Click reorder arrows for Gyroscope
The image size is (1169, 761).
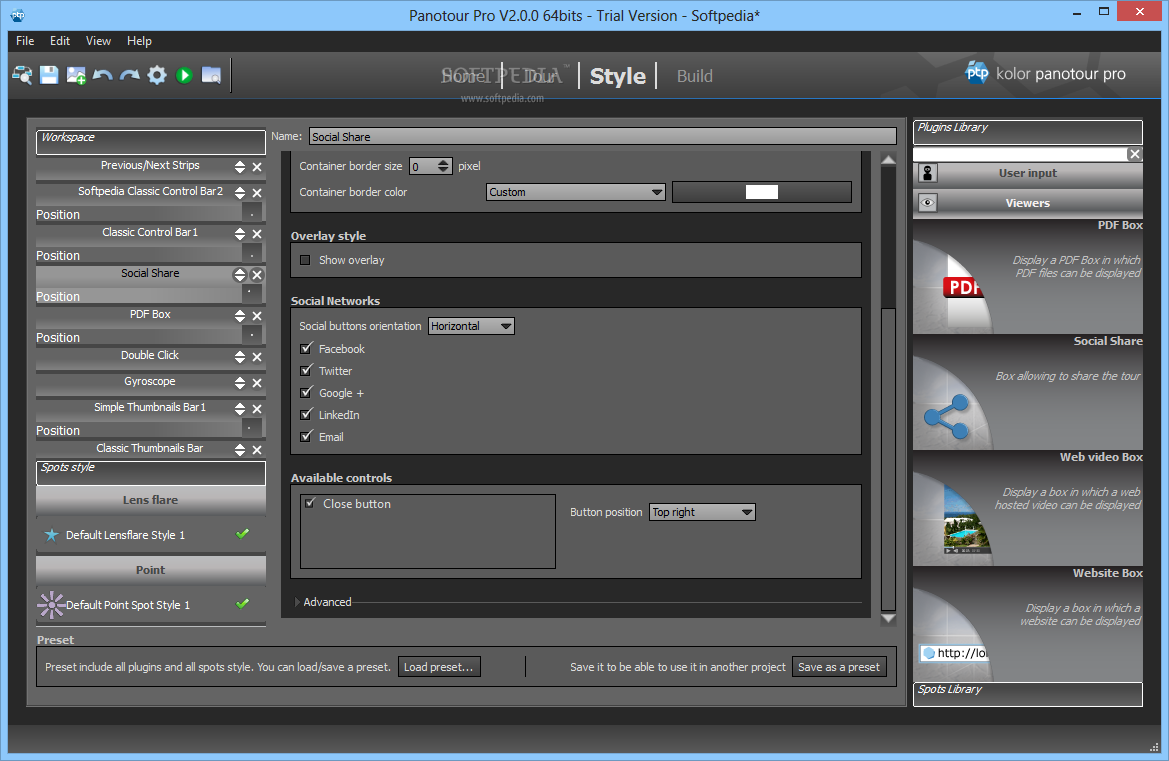(240, 383)
